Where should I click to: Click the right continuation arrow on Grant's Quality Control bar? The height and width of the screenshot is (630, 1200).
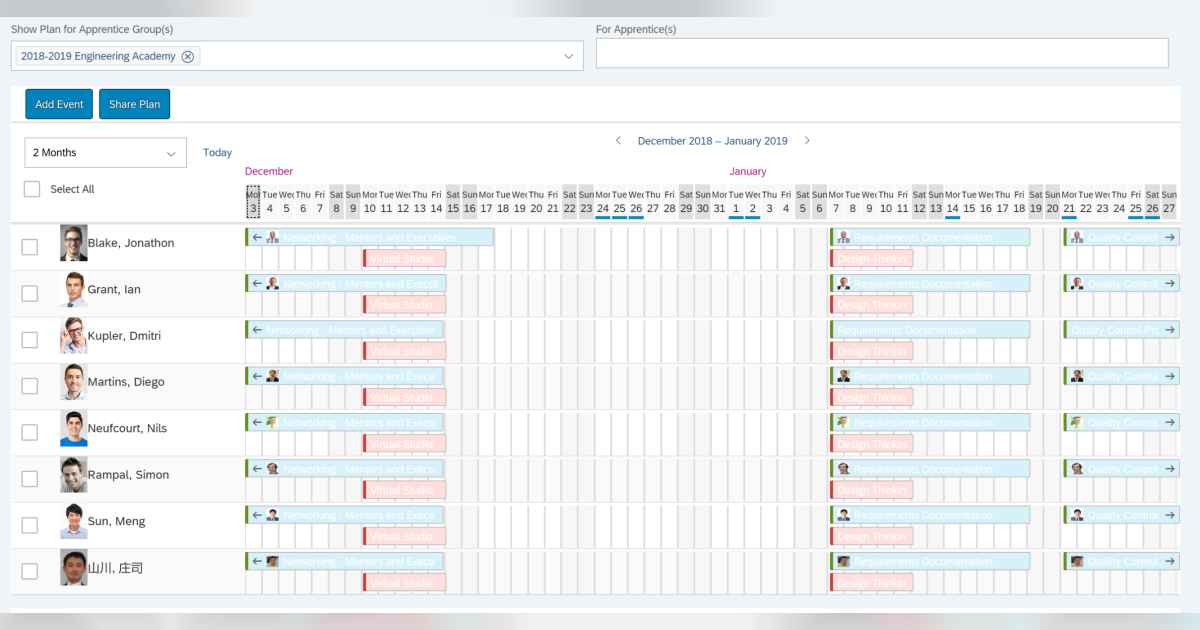1170,283
